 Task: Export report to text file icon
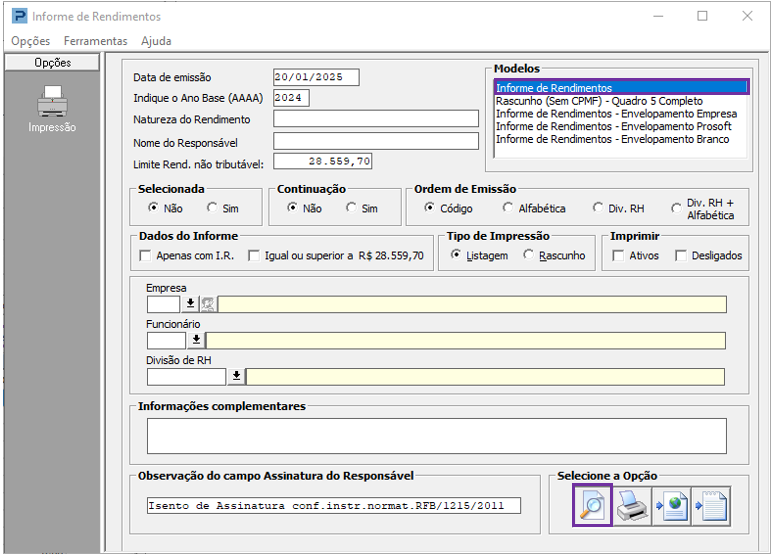click(x=711, y=506)
